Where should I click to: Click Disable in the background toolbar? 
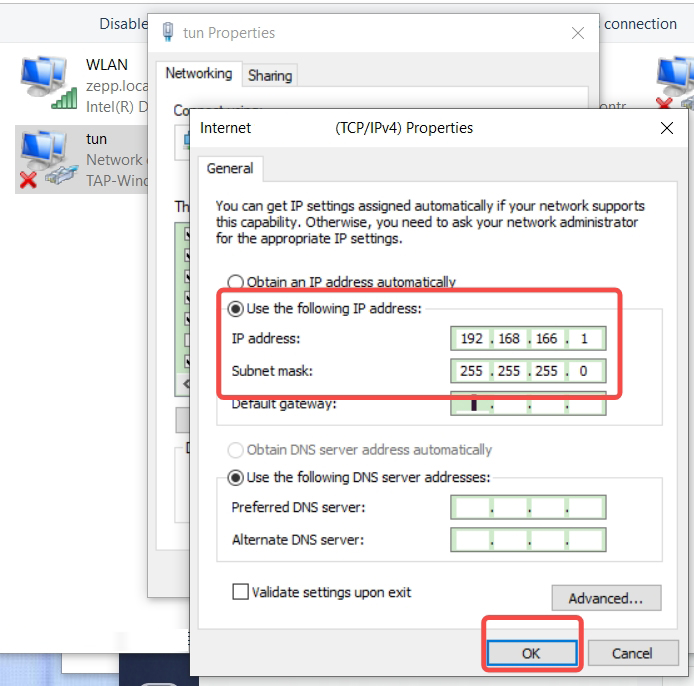pos(123,23)
